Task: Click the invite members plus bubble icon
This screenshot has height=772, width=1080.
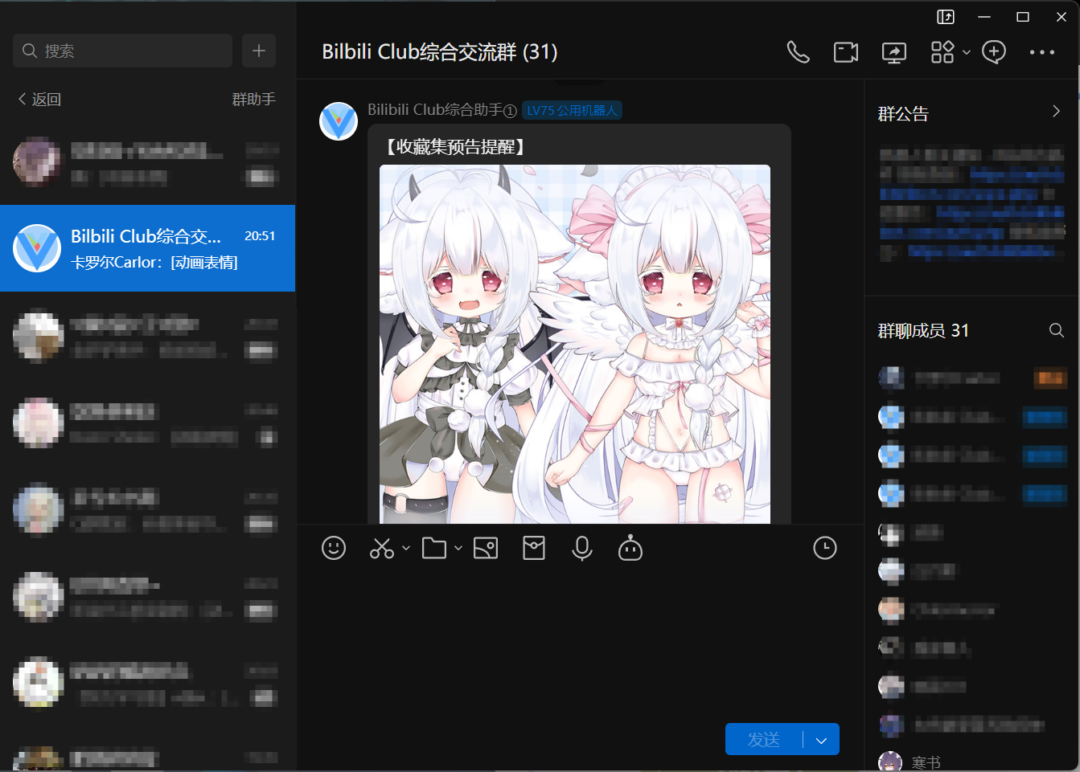Action: click(994, 52)
